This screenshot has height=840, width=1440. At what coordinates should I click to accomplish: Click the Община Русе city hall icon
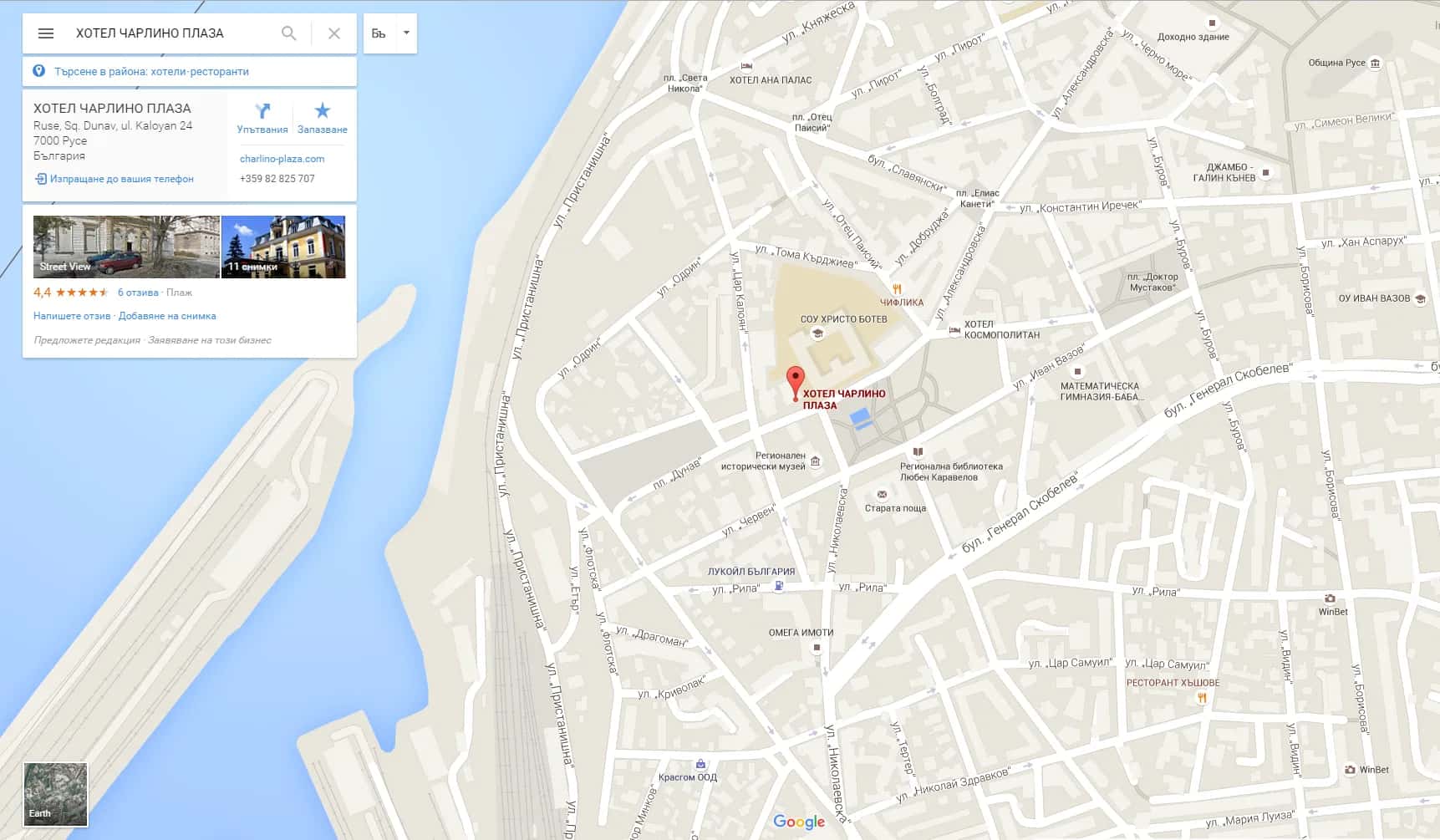(1375, 63)
